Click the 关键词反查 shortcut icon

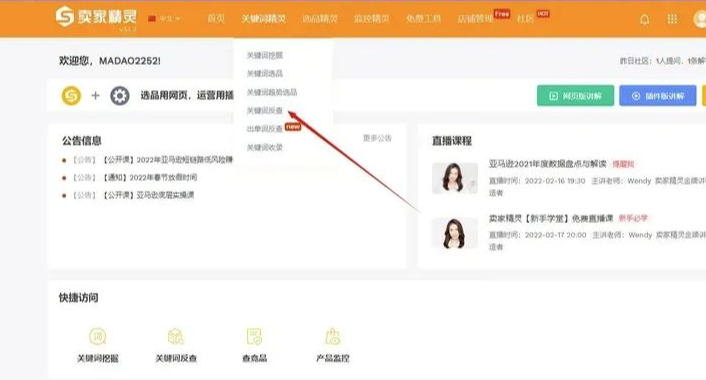pyautogui.click(x=176, y=336)
